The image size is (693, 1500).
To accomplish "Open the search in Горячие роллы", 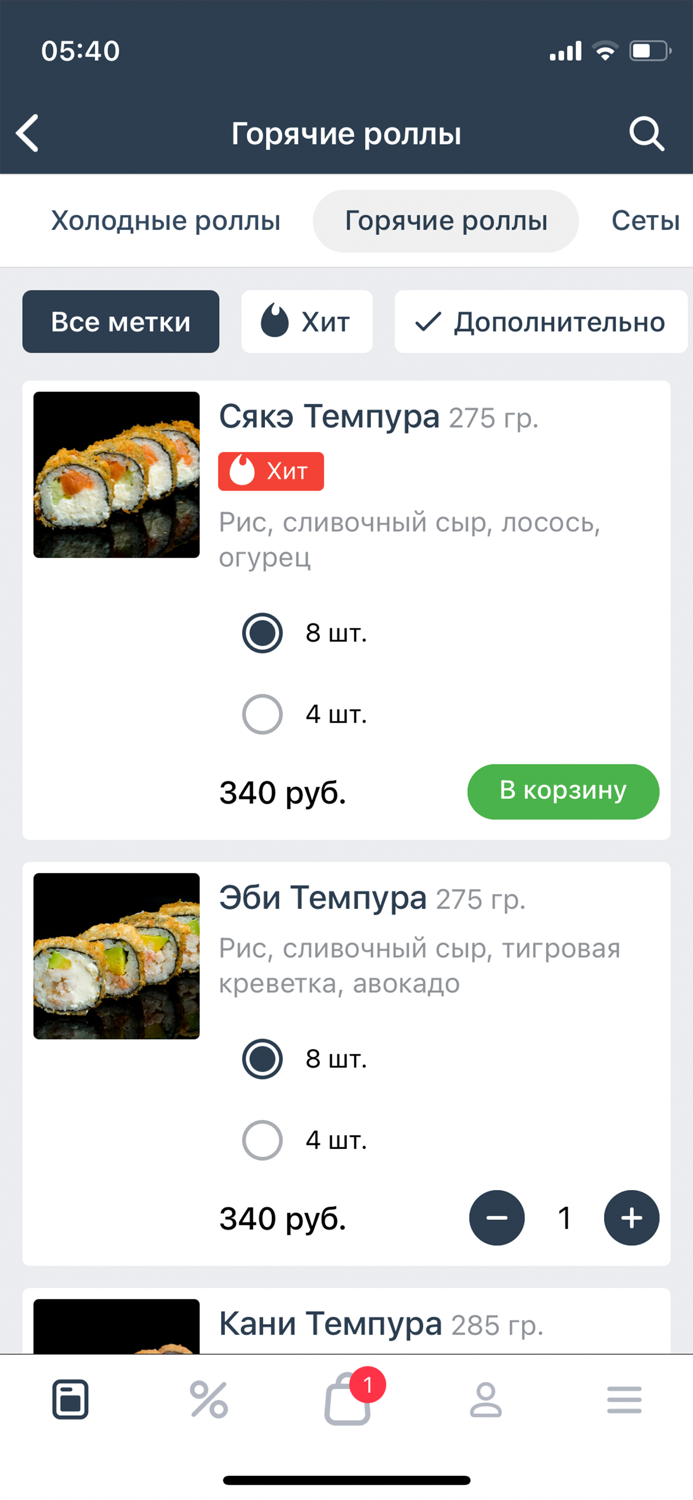I will 646,133.
